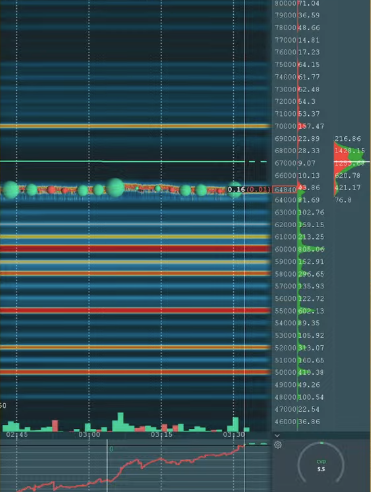Viewport: 371px width, 492px height.
Task: Select the 71000 price level
Action: click(285, 114)
